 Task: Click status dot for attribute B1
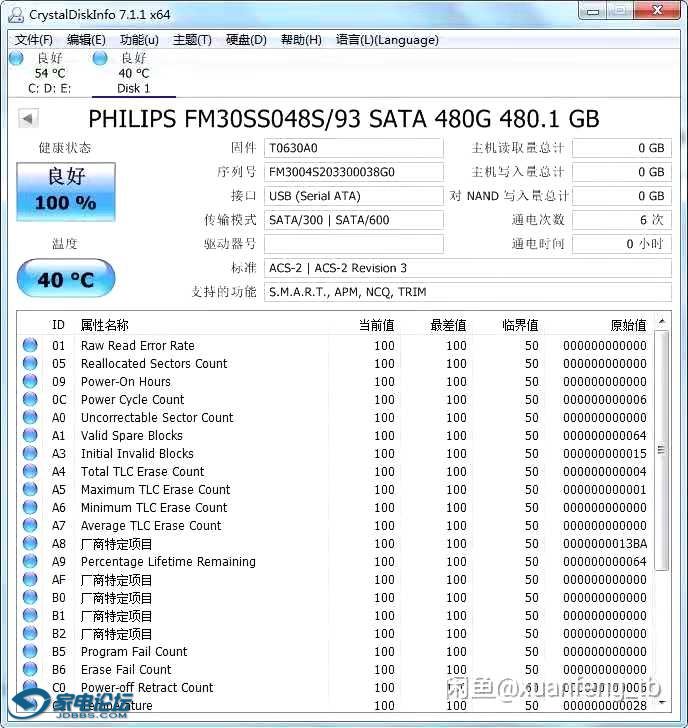[30, 615]
